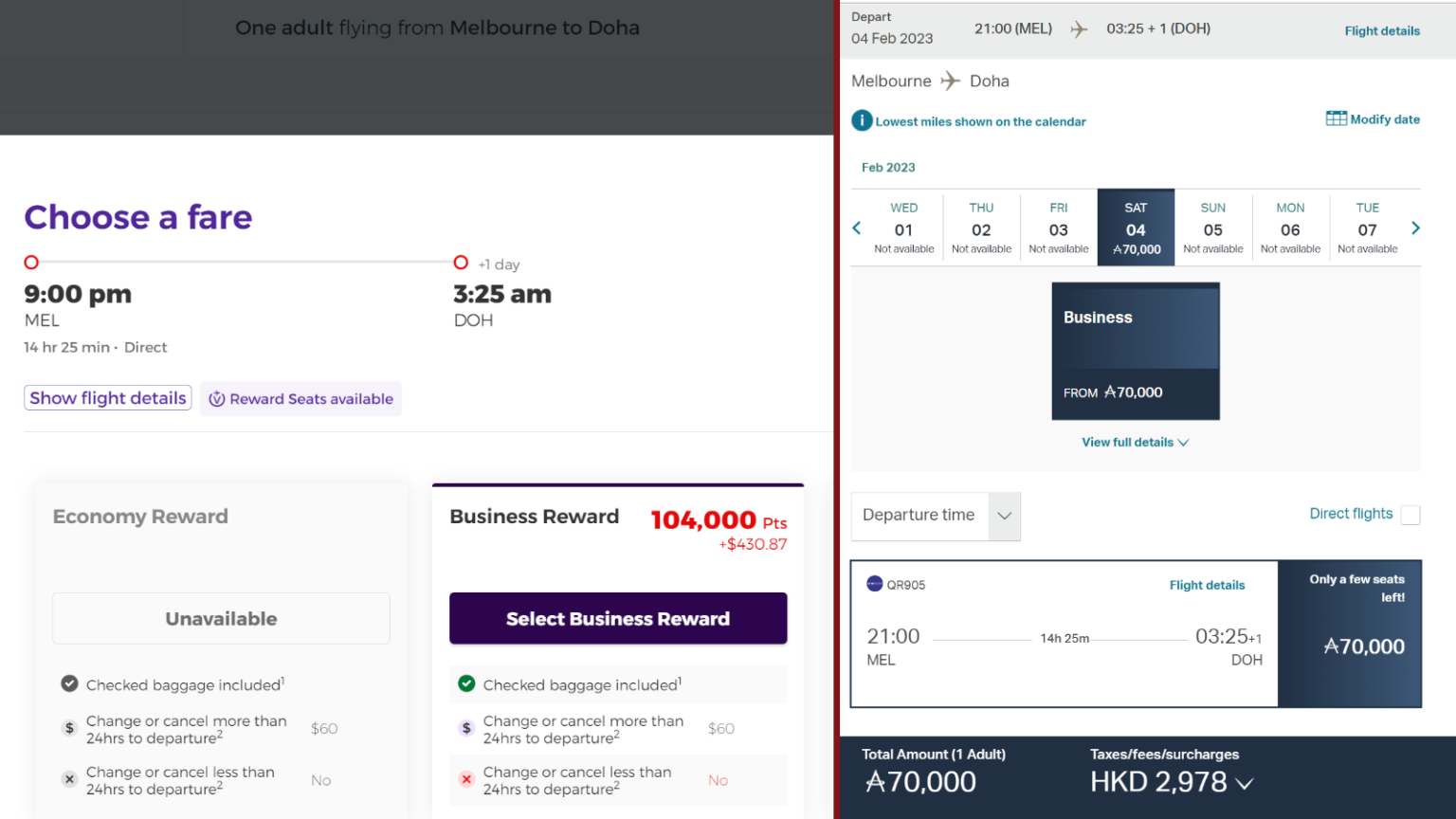
Task: Click the dark checkmark on Economy checked baggage
Action: 69,683
